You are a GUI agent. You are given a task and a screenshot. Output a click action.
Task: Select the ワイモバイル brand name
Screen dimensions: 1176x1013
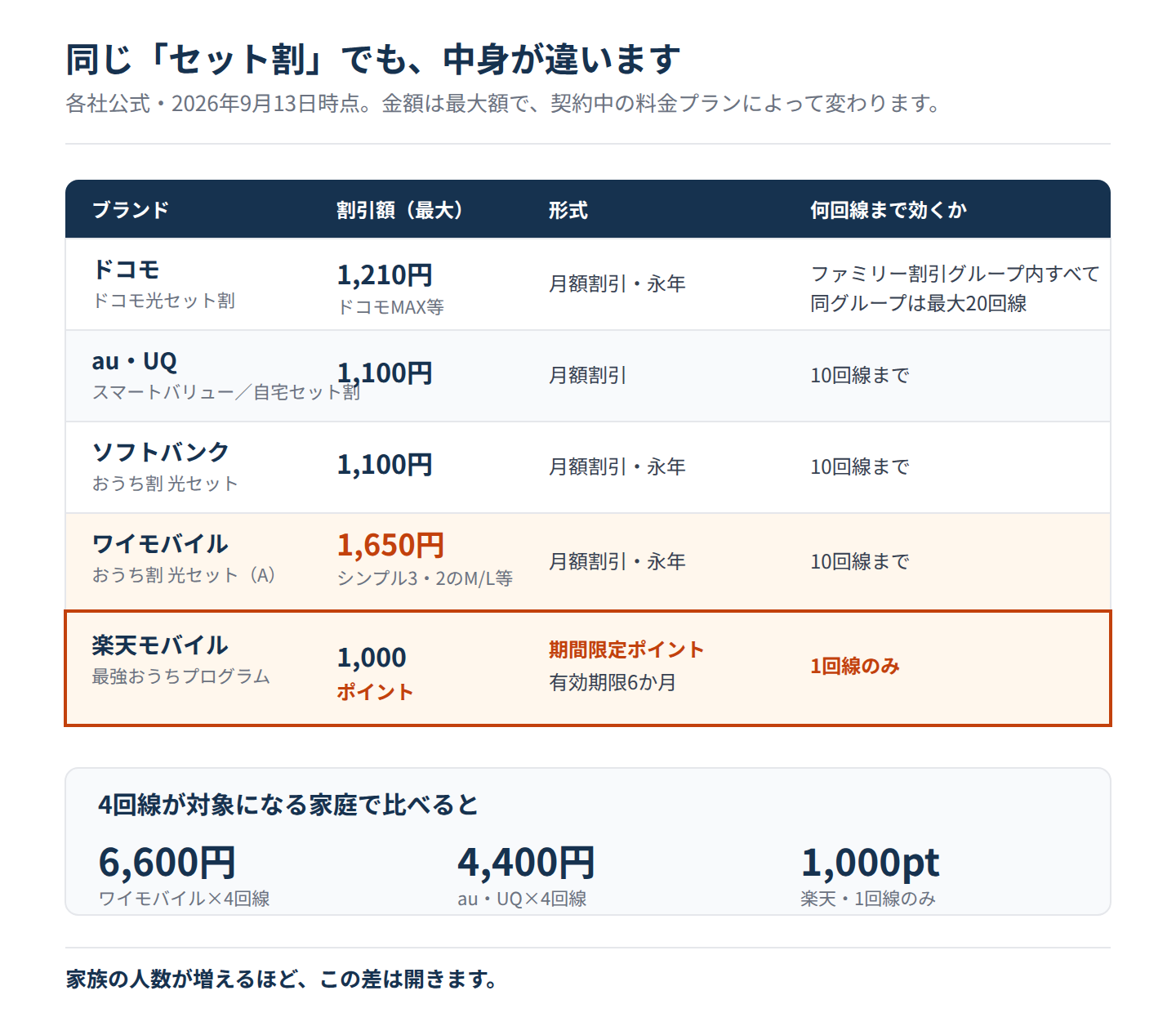coord(160,543)
